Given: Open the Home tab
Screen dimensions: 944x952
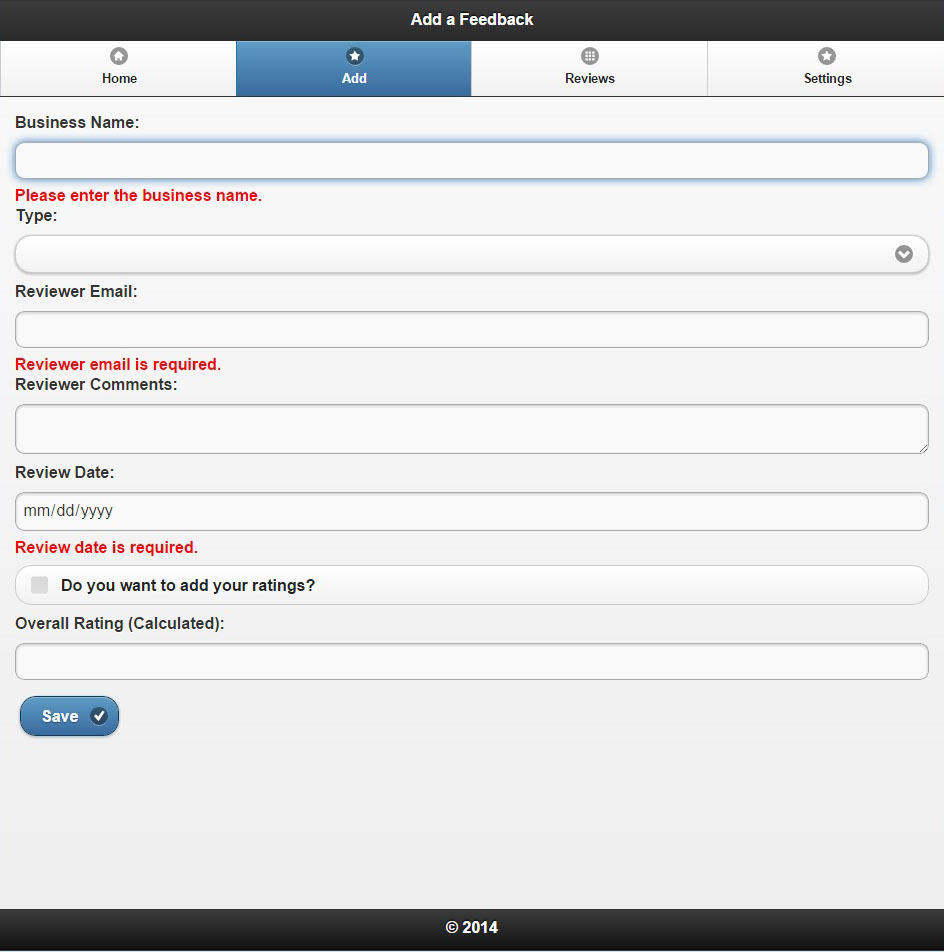Looking at the screenshot, I should click(119, 69).
